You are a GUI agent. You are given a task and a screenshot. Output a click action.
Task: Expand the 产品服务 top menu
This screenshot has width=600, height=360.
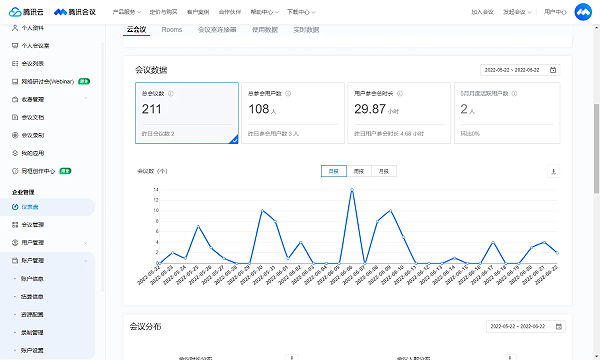click(x=127, y=12)
